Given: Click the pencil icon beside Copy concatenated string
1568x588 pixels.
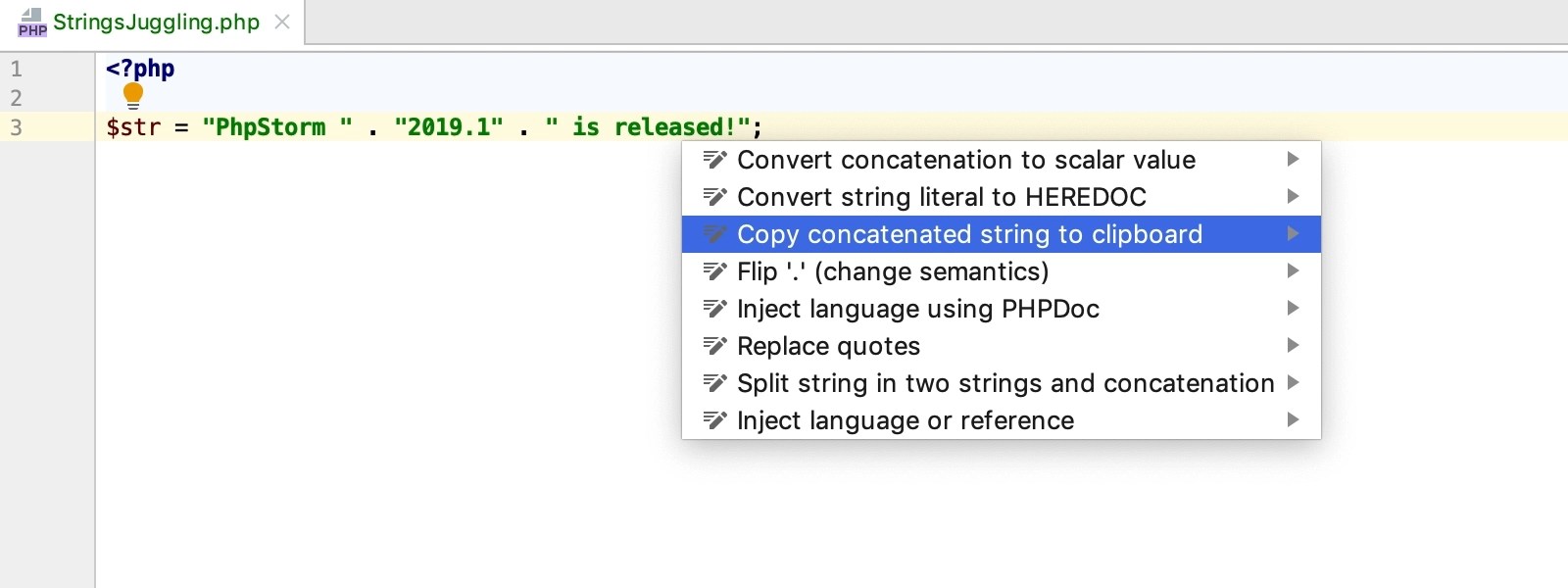Looking at the screenshot, I should [715, 234].
